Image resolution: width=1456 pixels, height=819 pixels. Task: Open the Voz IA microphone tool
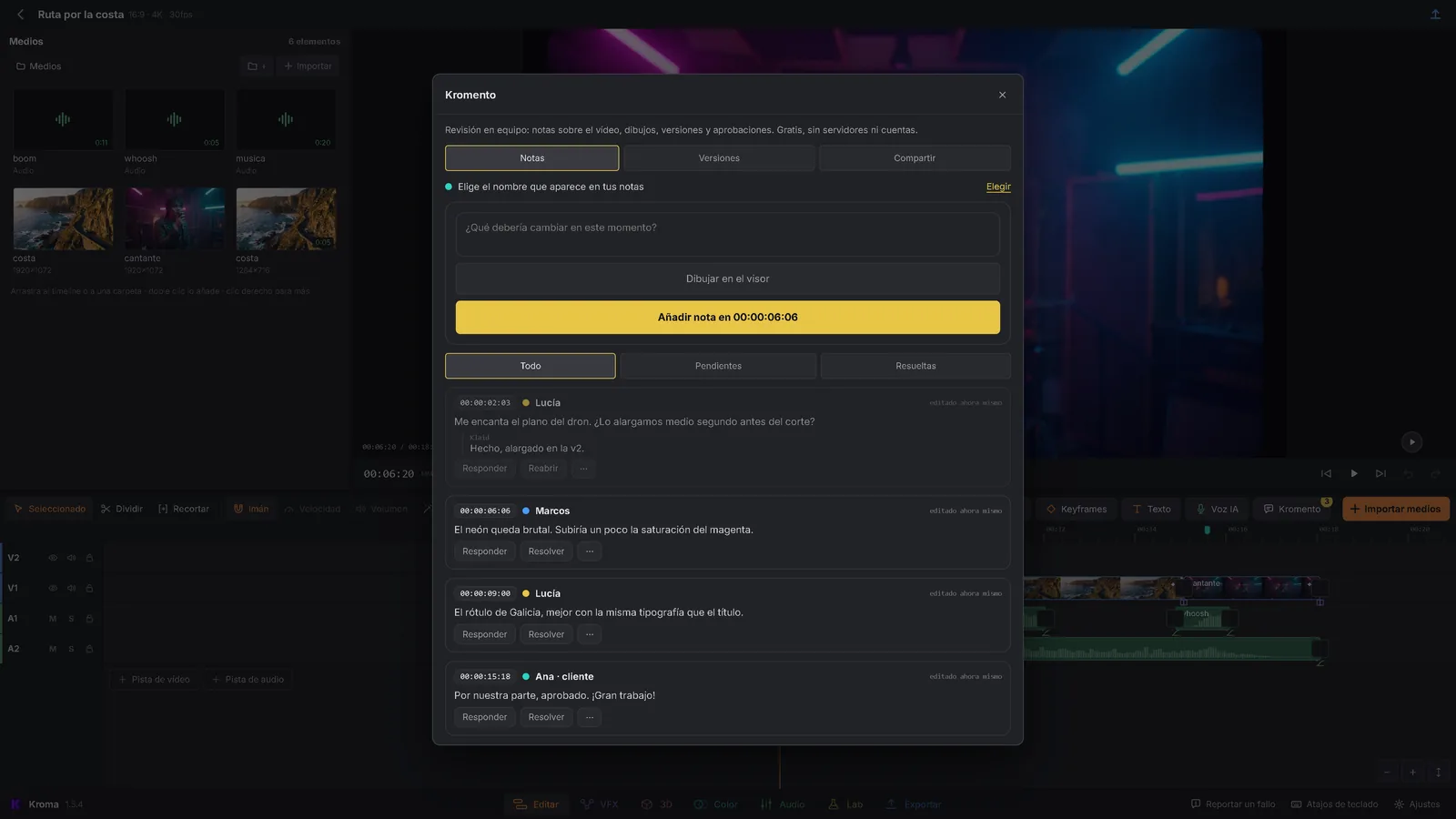pos(1217,509)
